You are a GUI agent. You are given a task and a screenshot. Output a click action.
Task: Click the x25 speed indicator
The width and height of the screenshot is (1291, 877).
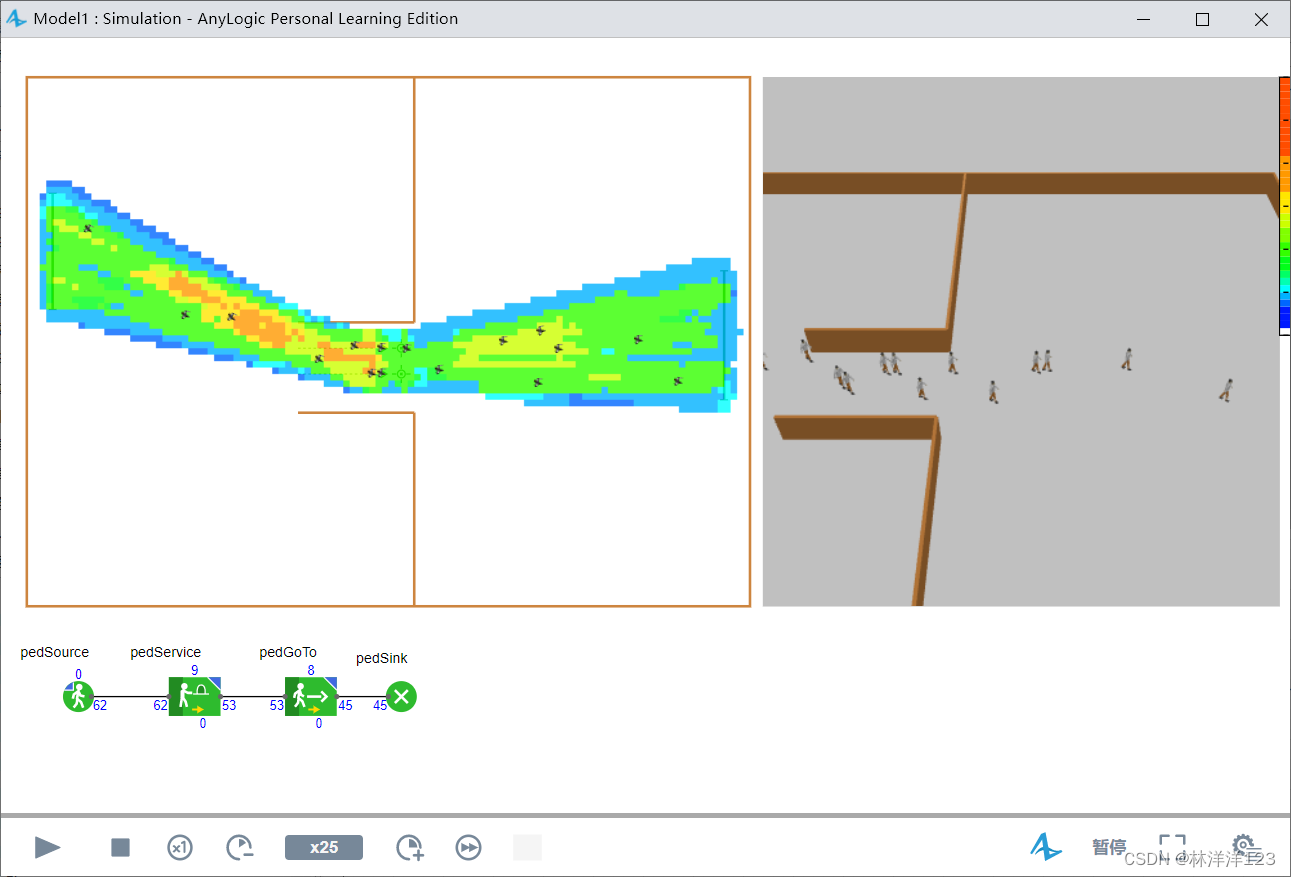(x=324, y=848)
